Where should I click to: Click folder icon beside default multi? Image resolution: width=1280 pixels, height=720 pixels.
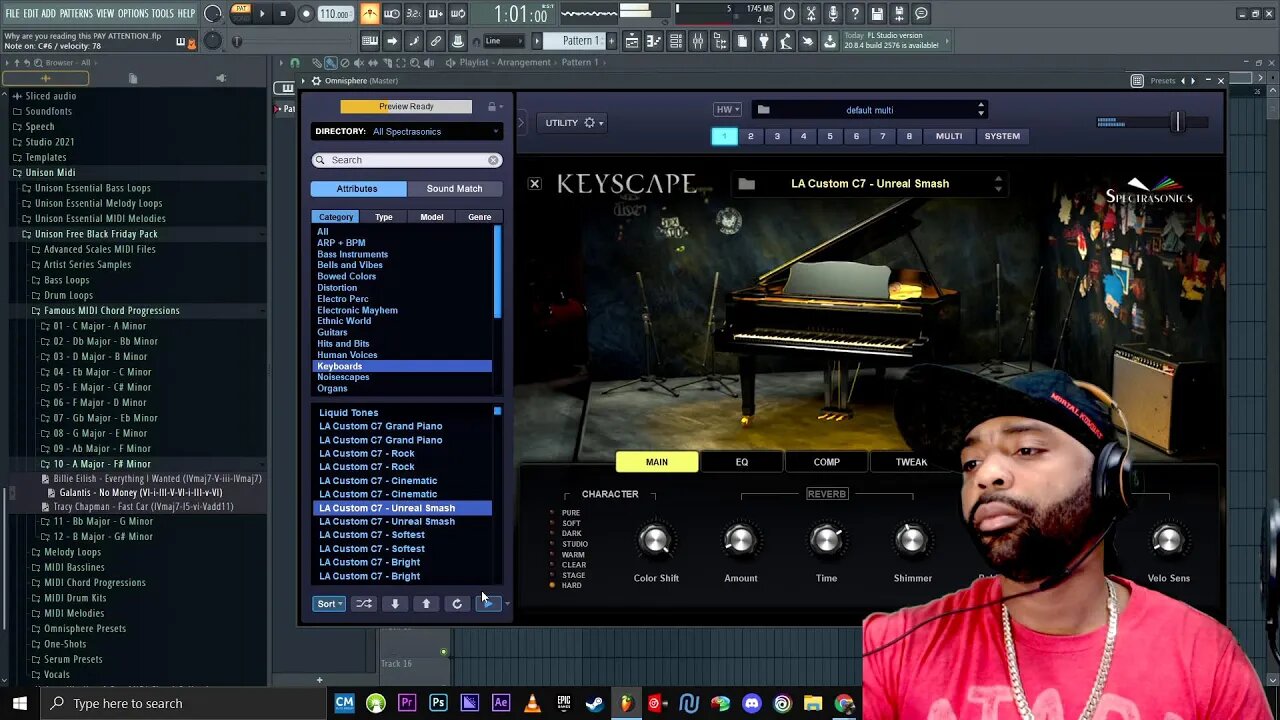pos(764,110)
